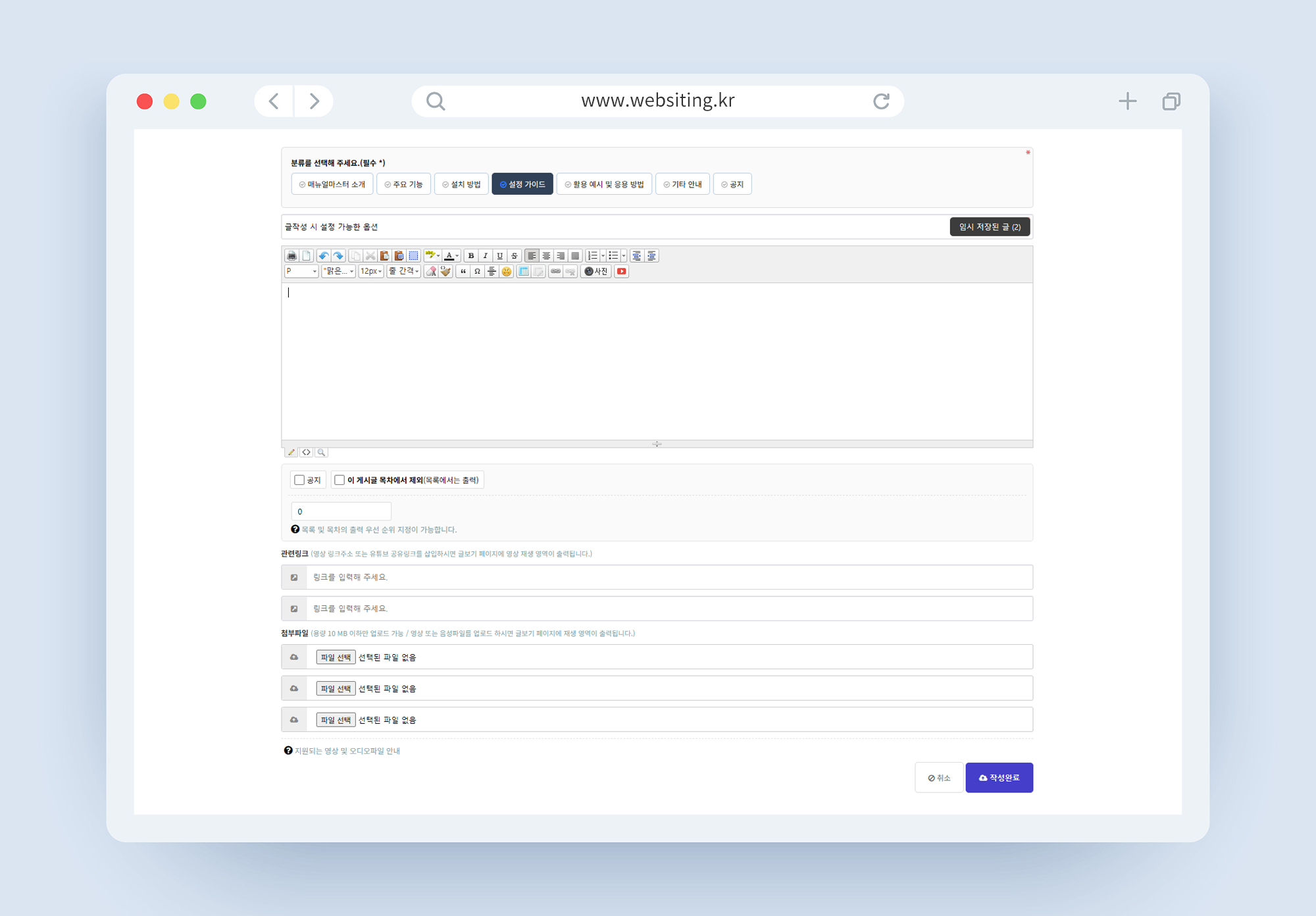Toggle bold text formatting
Image resolution: width=1316 pixels, height=916 pixels.
(x=471, y=256)
